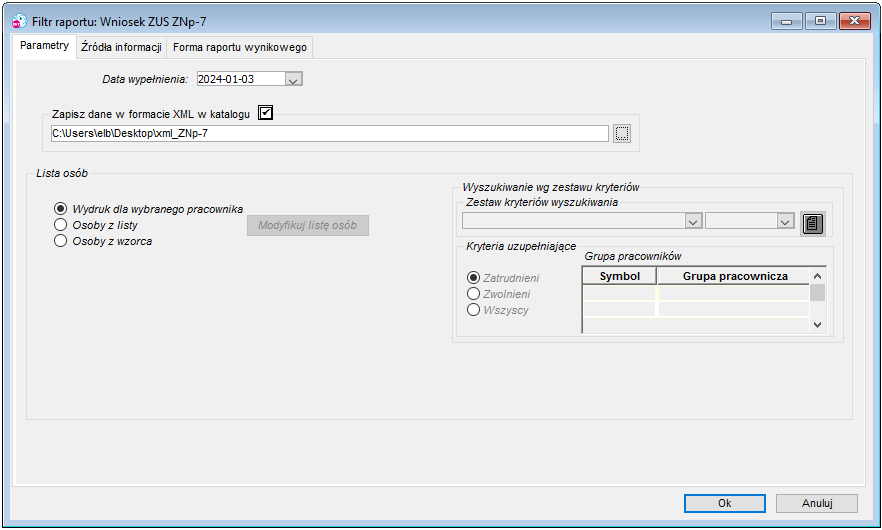Viewport: 882px width, 530px height.
Task: Minimize the Filtr raportu window
Action: click(x=786, y=21)
